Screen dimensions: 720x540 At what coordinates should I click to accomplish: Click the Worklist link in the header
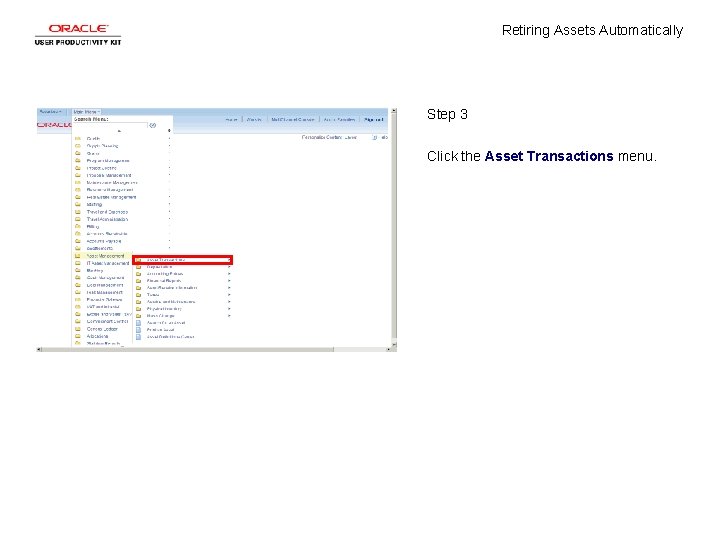pyautogui.click(x=254, y=119)
